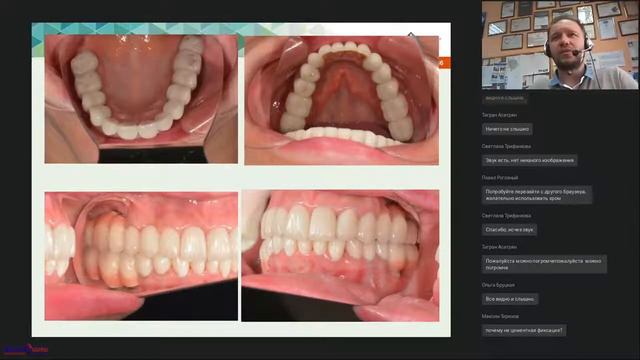Screen dimensions: 640x360
Task: Click sender name 'Павел Роговый'
Action: 500,178
